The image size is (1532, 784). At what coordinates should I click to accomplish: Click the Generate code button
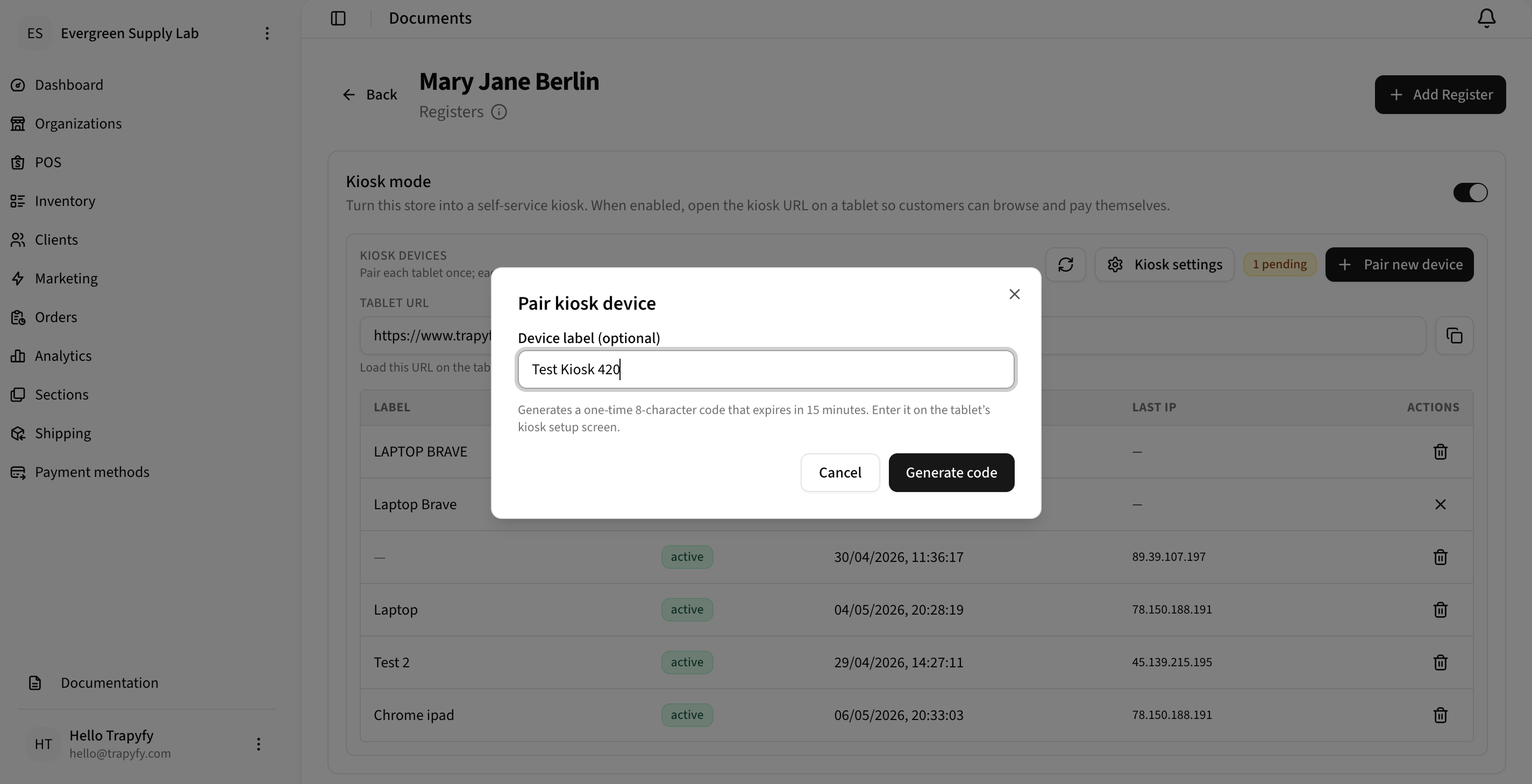951,472
